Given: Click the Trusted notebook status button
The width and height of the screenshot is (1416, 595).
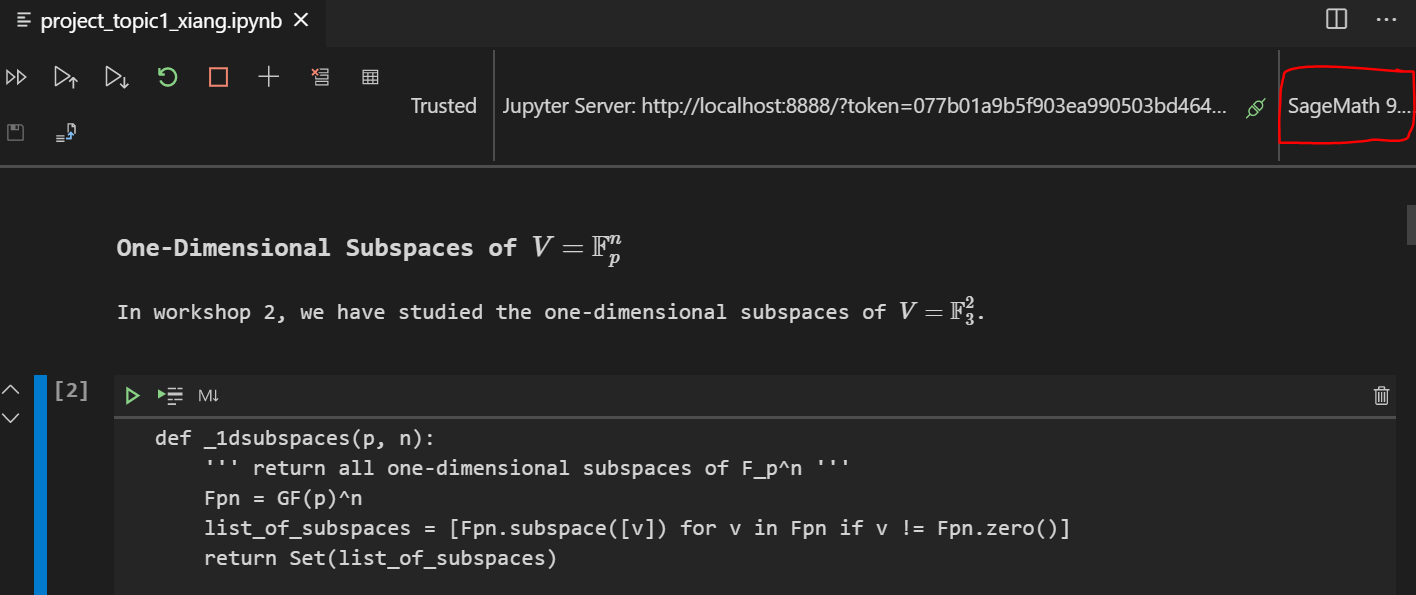Looking at the screenshot, I should (443, 106).
